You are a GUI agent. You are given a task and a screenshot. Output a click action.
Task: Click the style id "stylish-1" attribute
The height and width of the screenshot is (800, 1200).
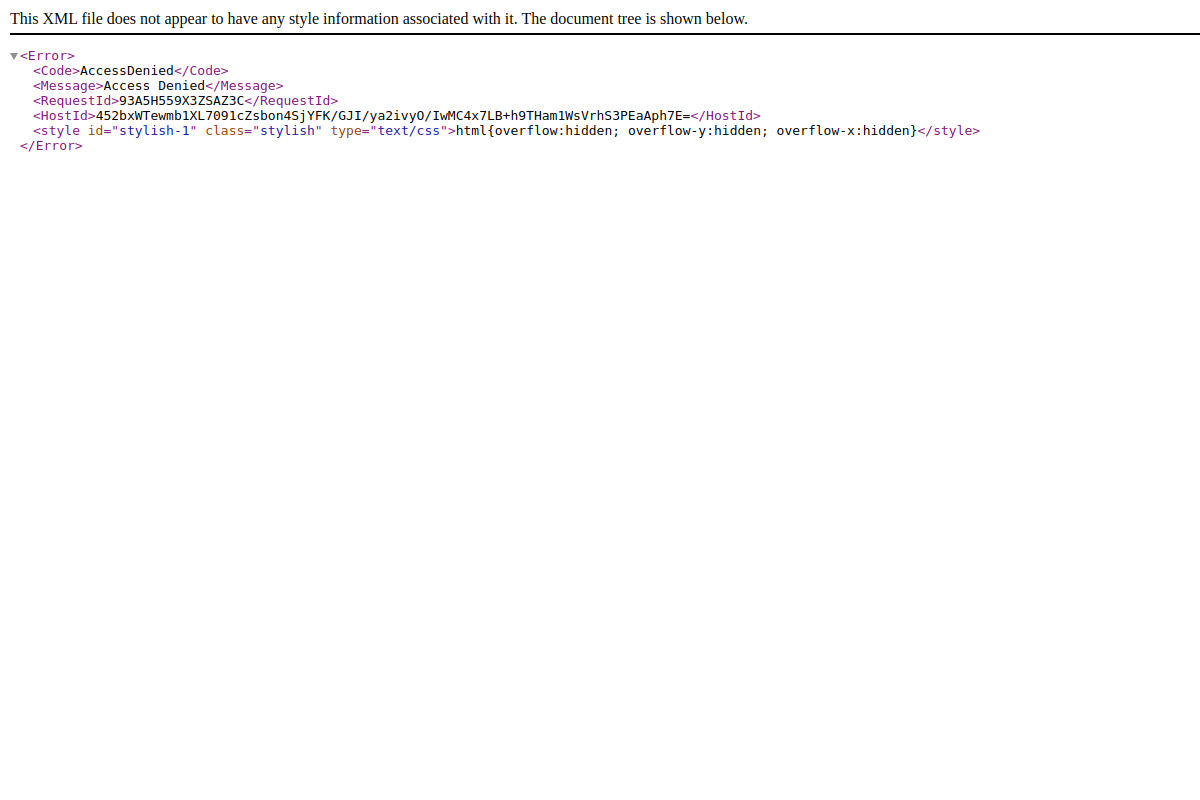tap(142, 131)
